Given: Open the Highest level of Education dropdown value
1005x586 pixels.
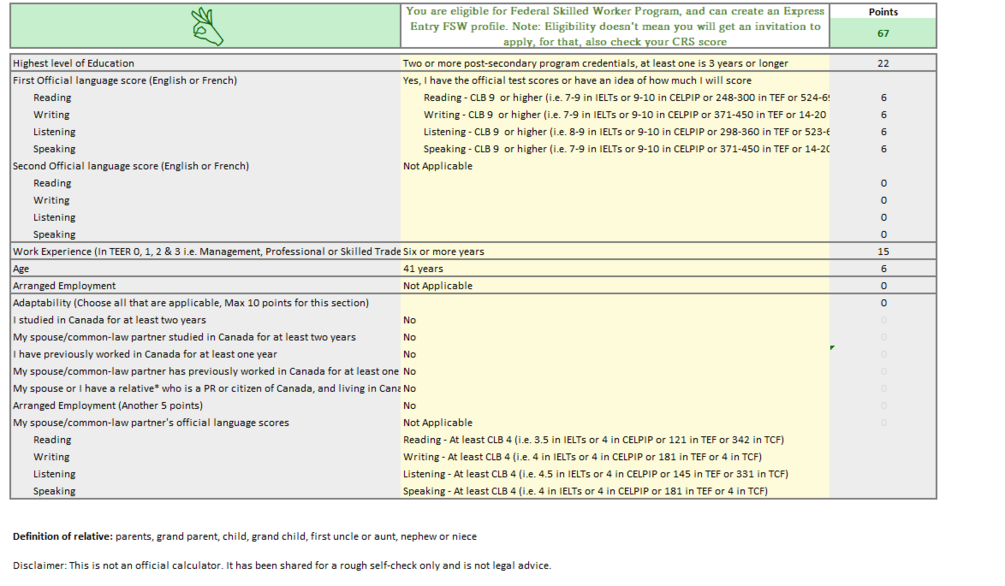Looking at the screenshot, I should (x=615, y=63).
